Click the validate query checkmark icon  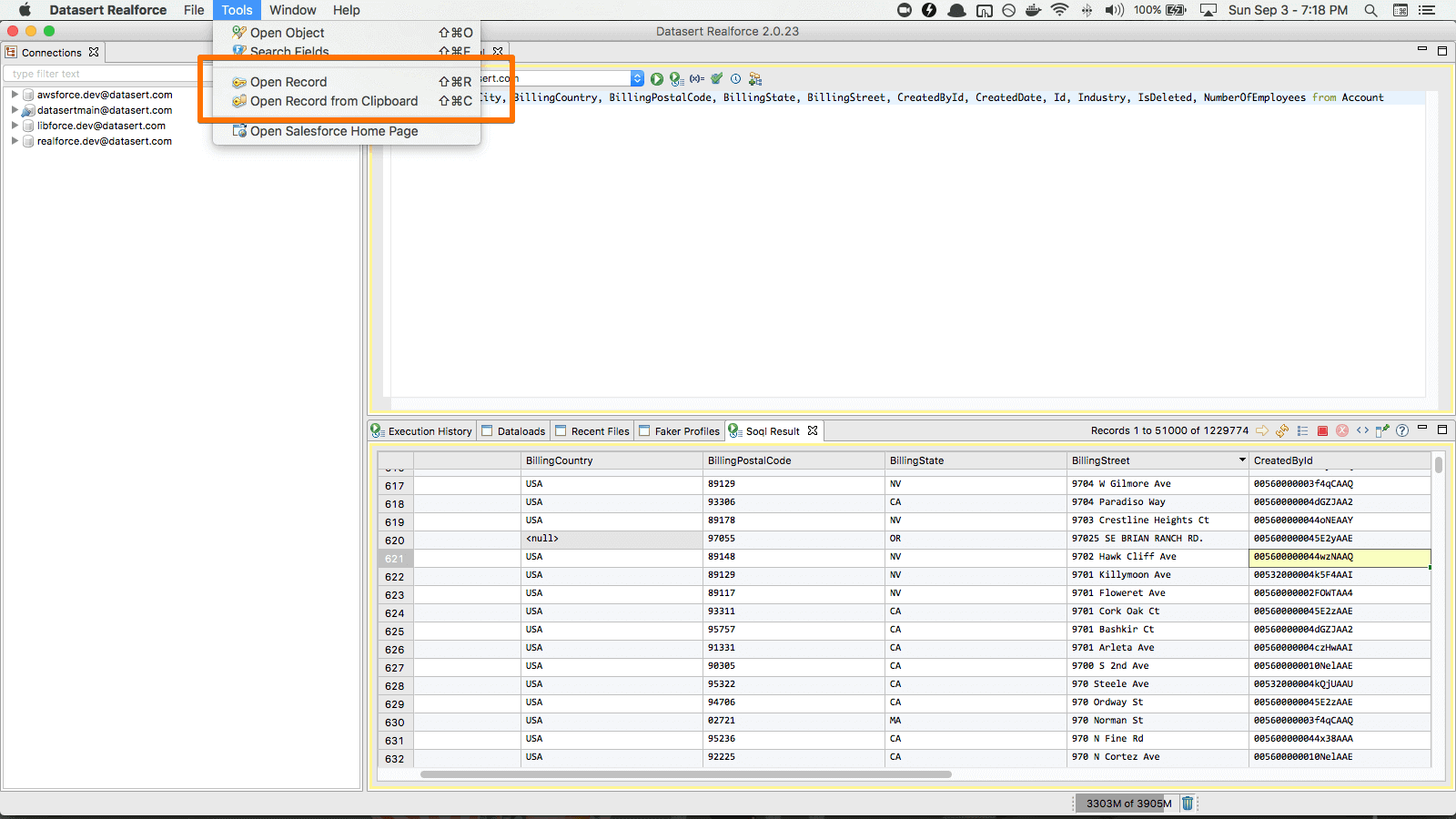pos(717,79)
